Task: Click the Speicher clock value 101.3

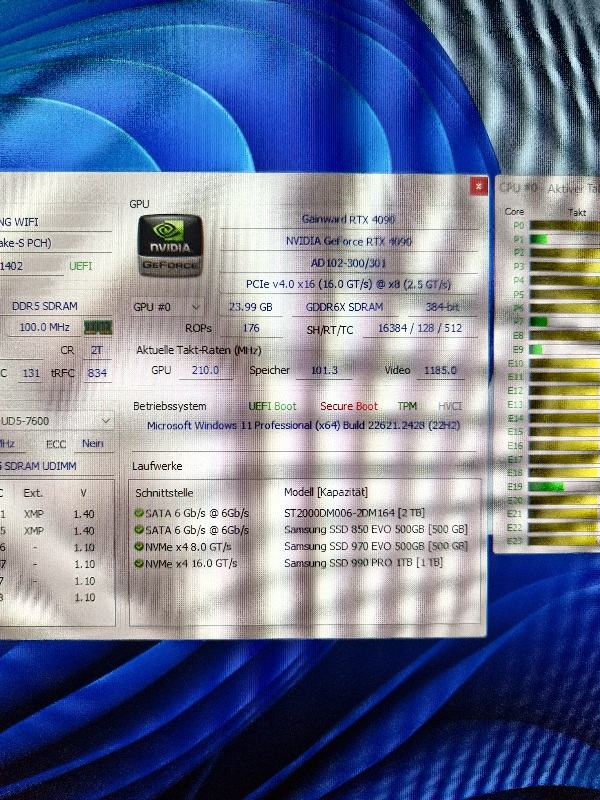Action: click(324, 370)
